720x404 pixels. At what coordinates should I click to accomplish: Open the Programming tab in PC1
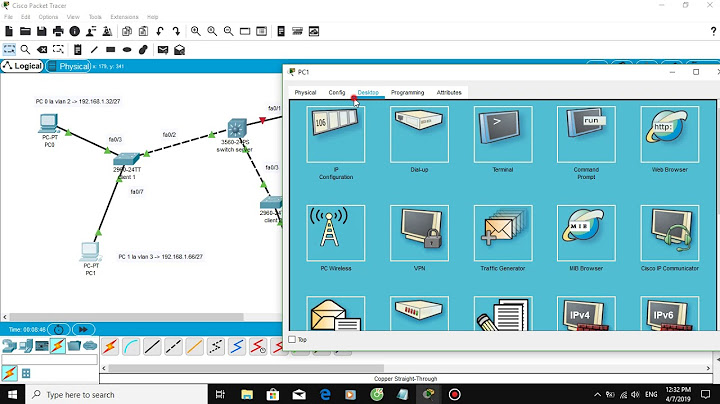pyautogui.click(x=407, y=92)
